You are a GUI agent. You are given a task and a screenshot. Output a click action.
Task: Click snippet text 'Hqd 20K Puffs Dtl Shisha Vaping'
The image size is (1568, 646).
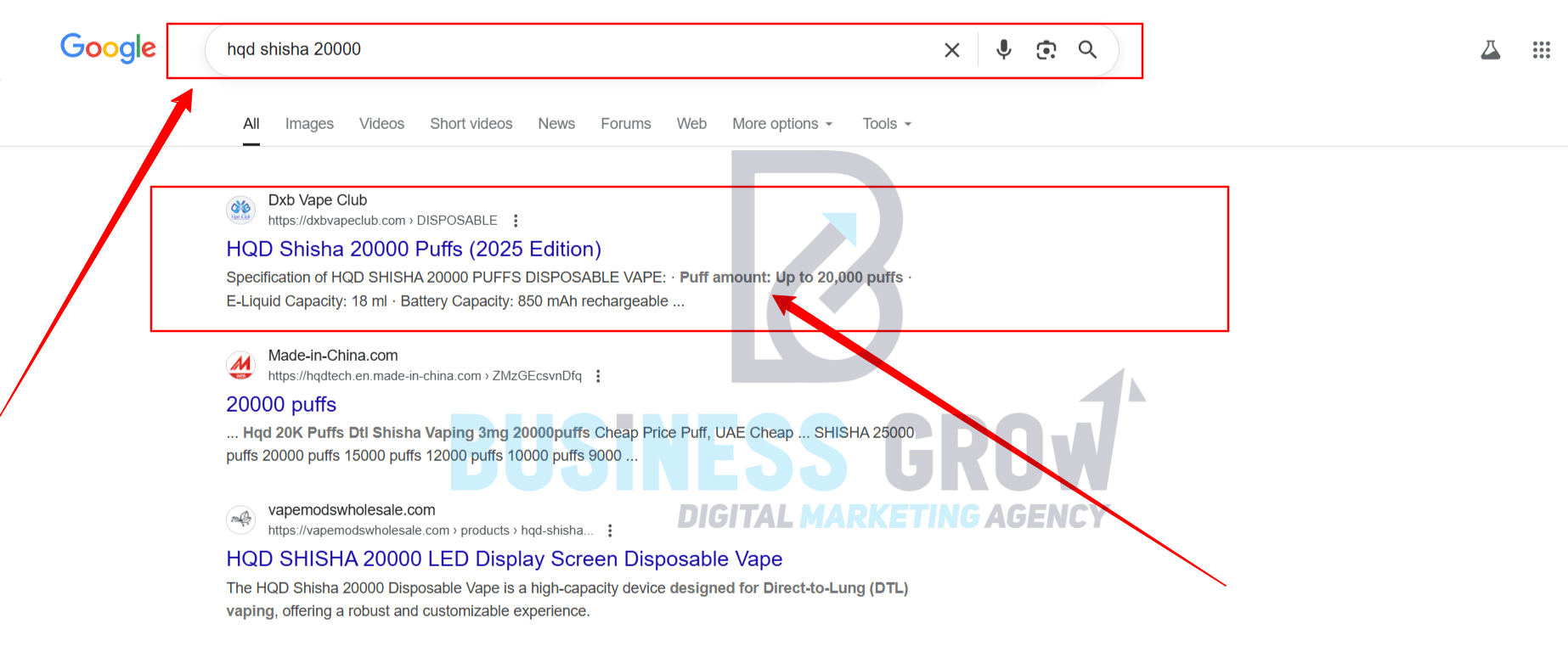tap(358, 433)
